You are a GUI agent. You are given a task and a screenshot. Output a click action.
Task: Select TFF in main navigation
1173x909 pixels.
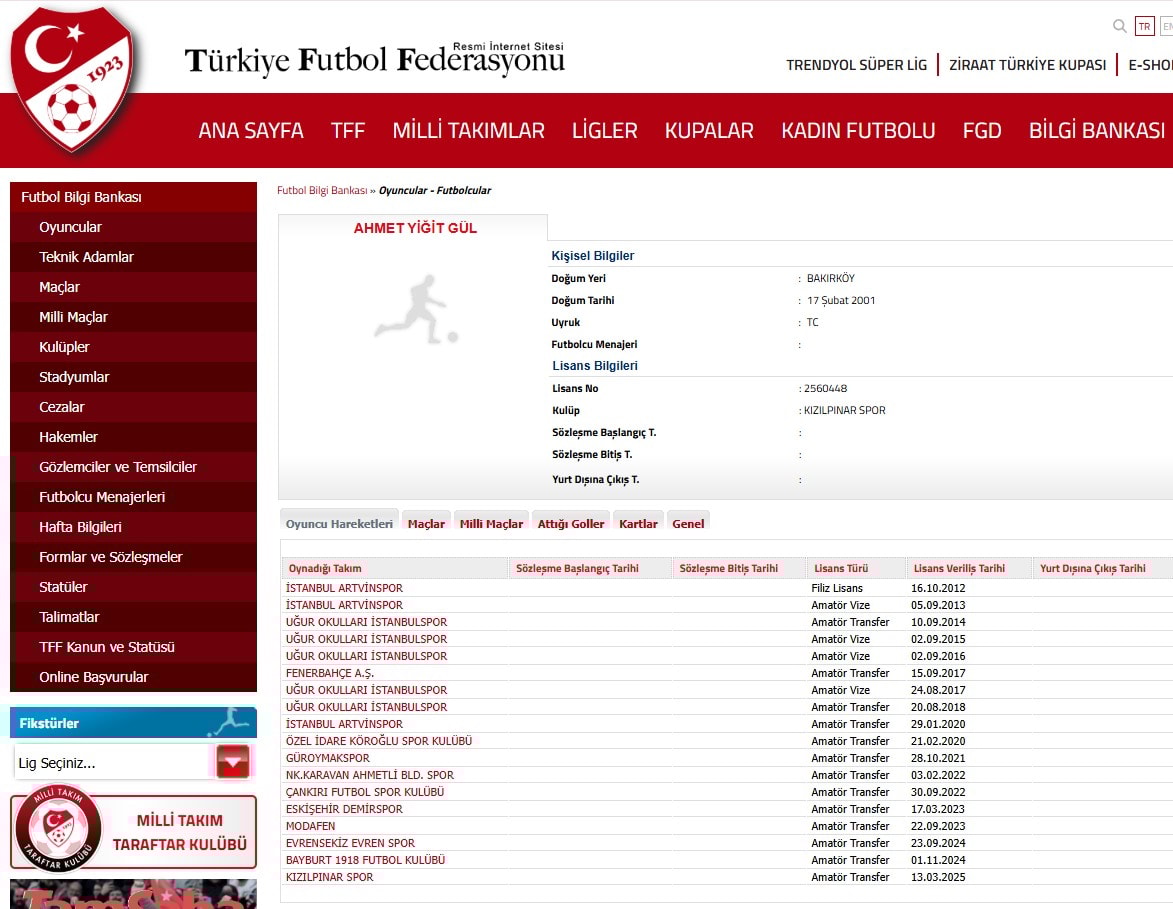(348, 131)
